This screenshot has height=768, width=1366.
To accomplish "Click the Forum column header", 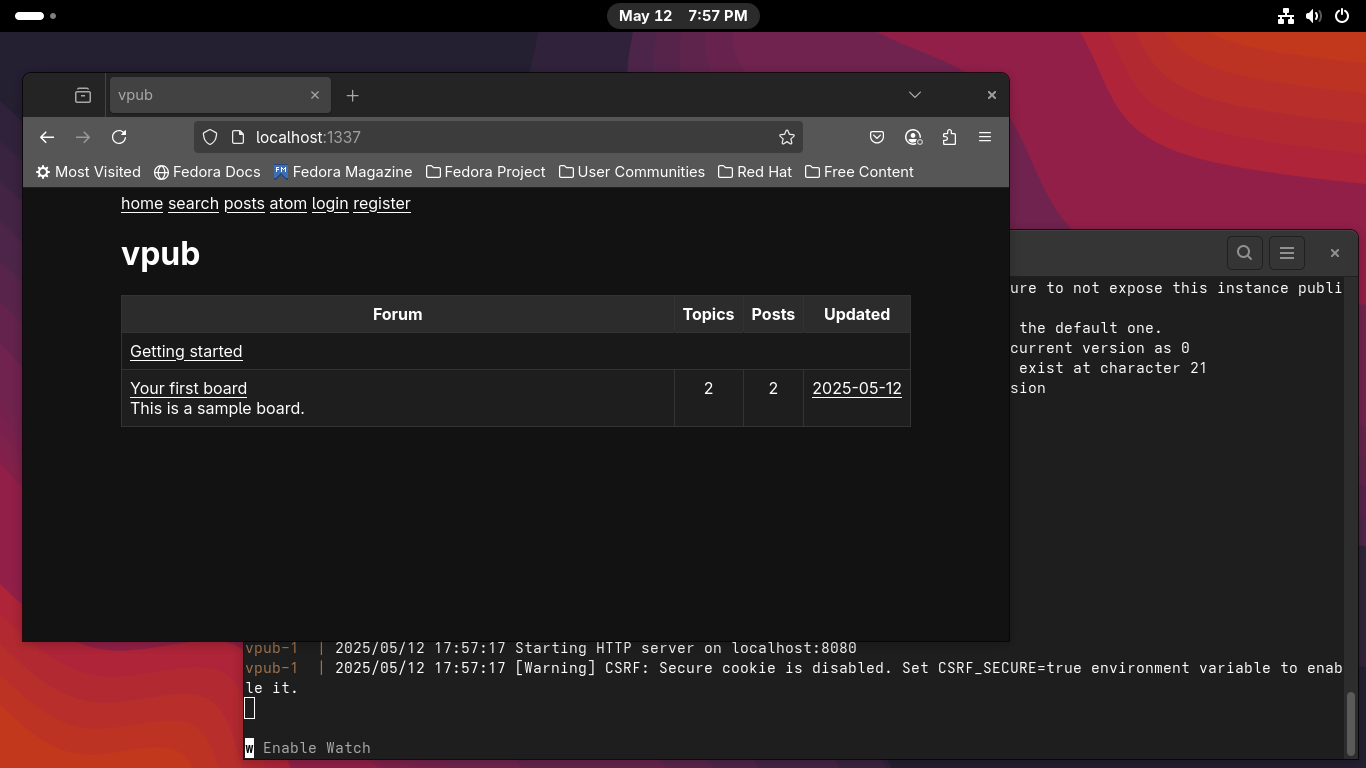I will 398,314.
